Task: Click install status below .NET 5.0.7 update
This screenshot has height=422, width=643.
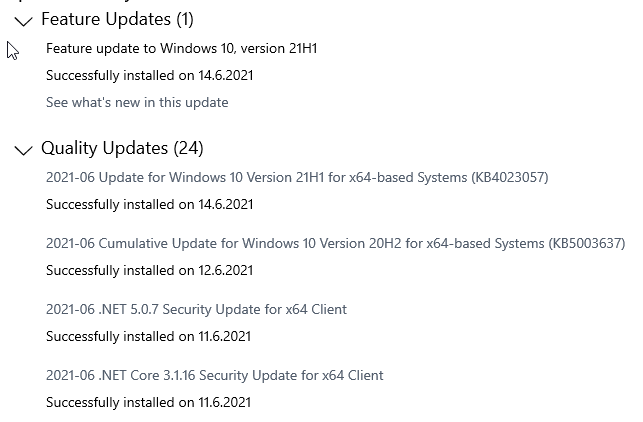Action: coord(148,336)
